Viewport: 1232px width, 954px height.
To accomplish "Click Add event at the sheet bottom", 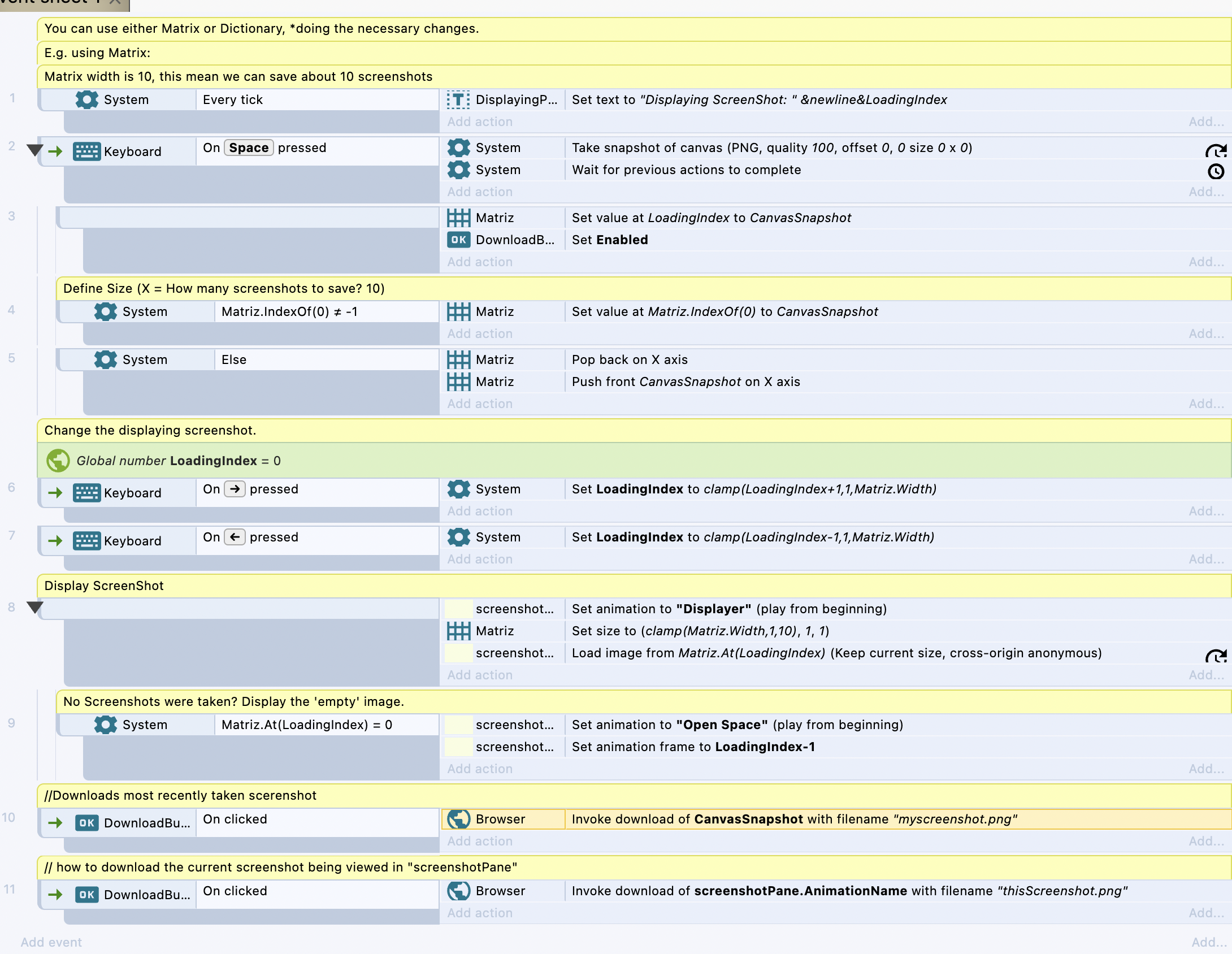I will click(51, 942).
